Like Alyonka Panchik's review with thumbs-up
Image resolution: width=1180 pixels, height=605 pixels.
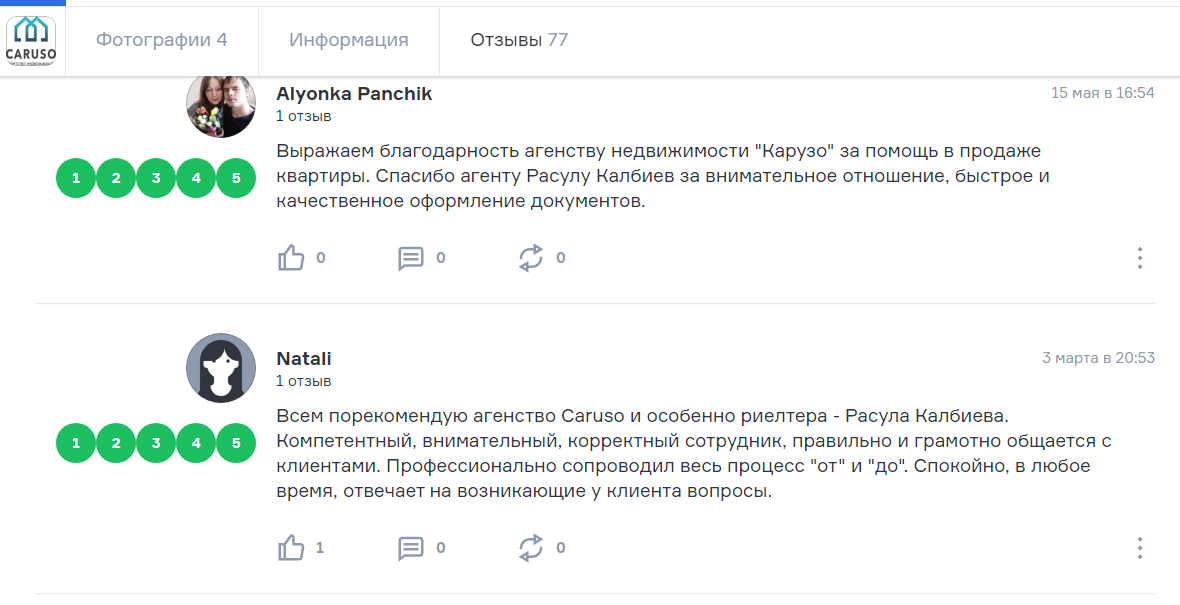291,258
